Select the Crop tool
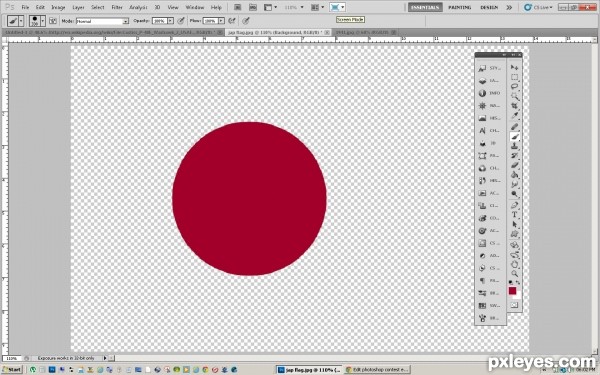The height and width of the screenshot is (375, 600). (514, 106)
